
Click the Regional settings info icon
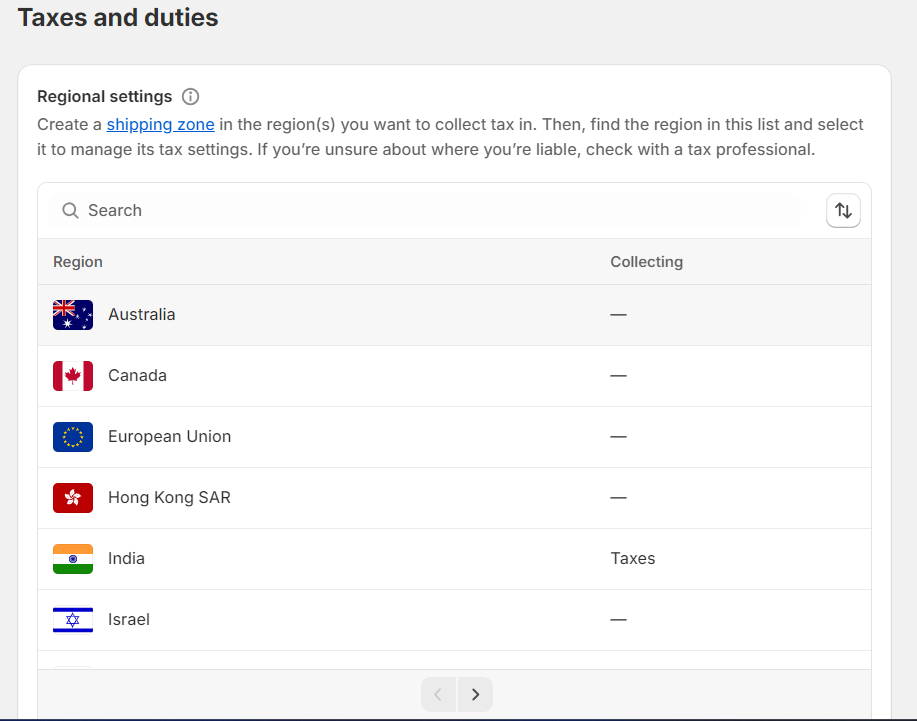click(x=190, y=97)
